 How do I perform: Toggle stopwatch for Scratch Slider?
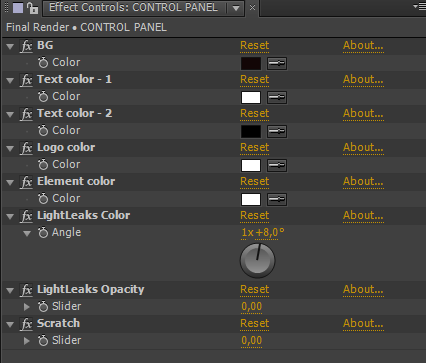tap(43, 340)
